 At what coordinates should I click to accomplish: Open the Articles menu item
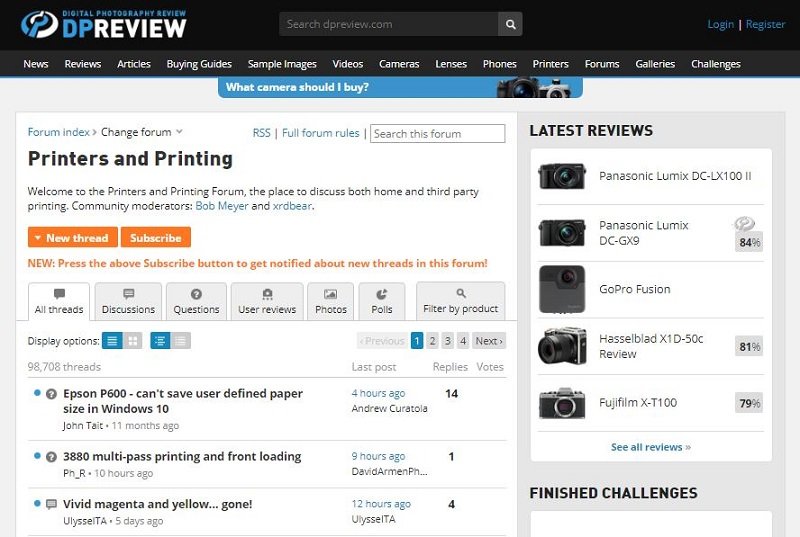(134, 64)
